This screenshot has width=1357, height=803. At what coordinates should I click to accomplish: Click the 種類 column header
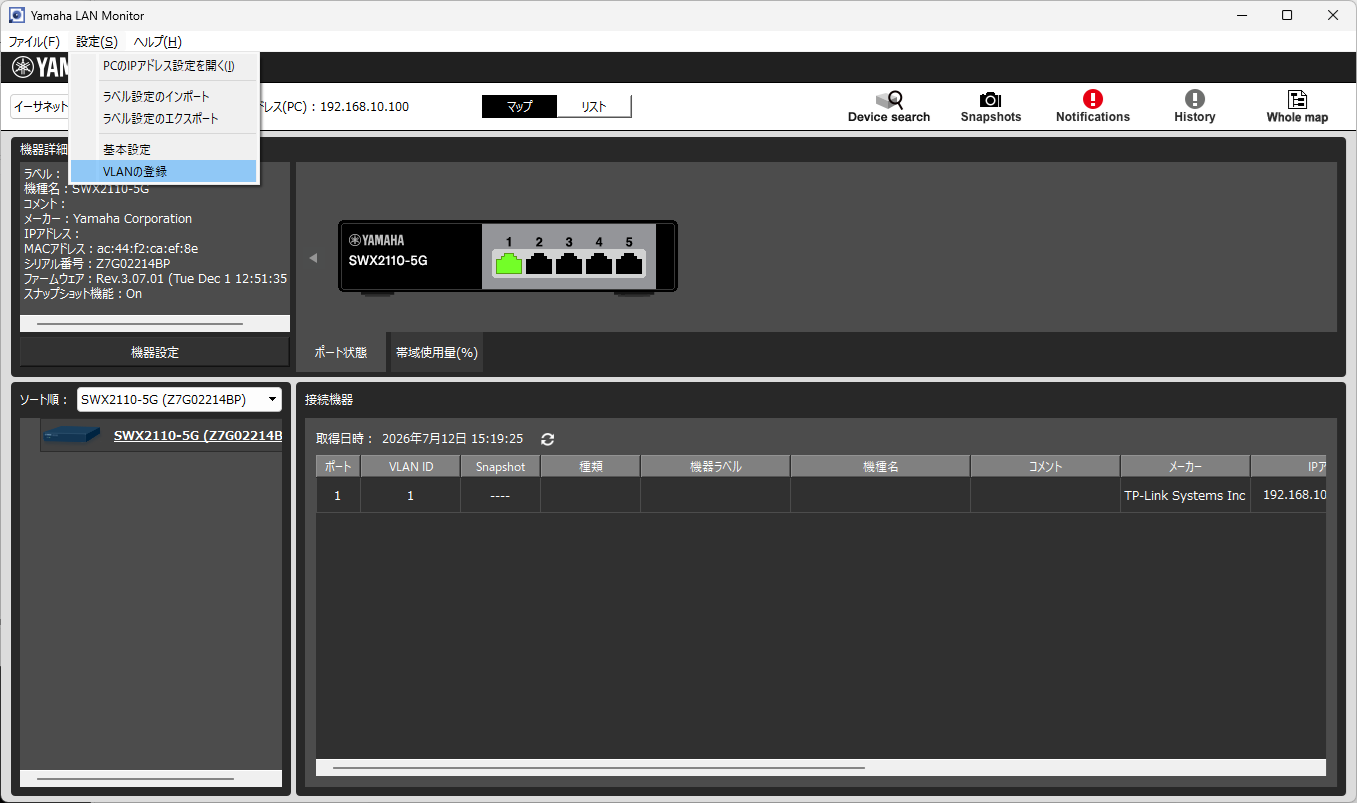click(x=591, y=467)
